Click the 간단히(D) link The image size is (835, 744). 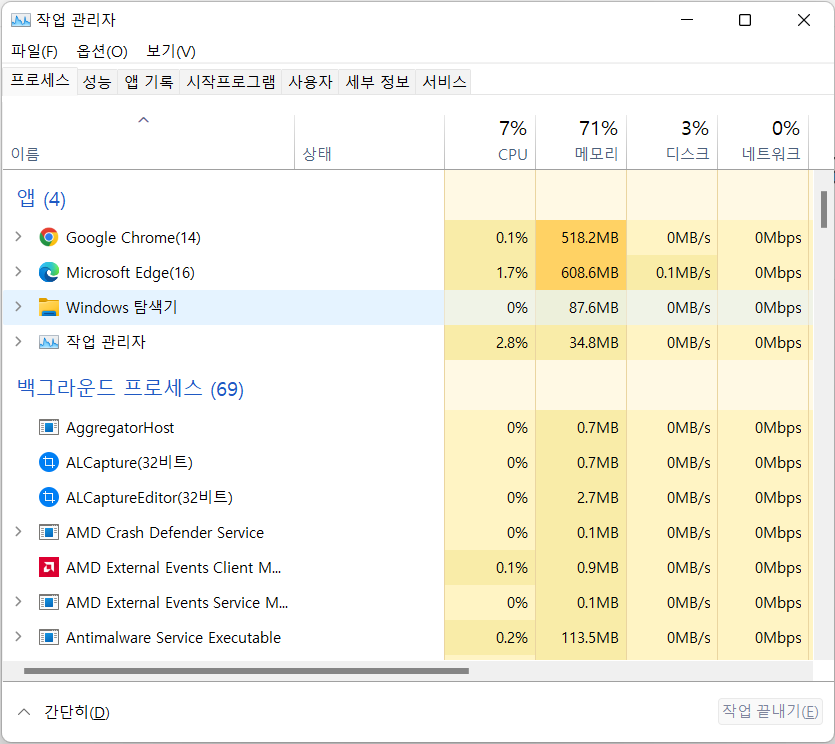pos(77,712)
